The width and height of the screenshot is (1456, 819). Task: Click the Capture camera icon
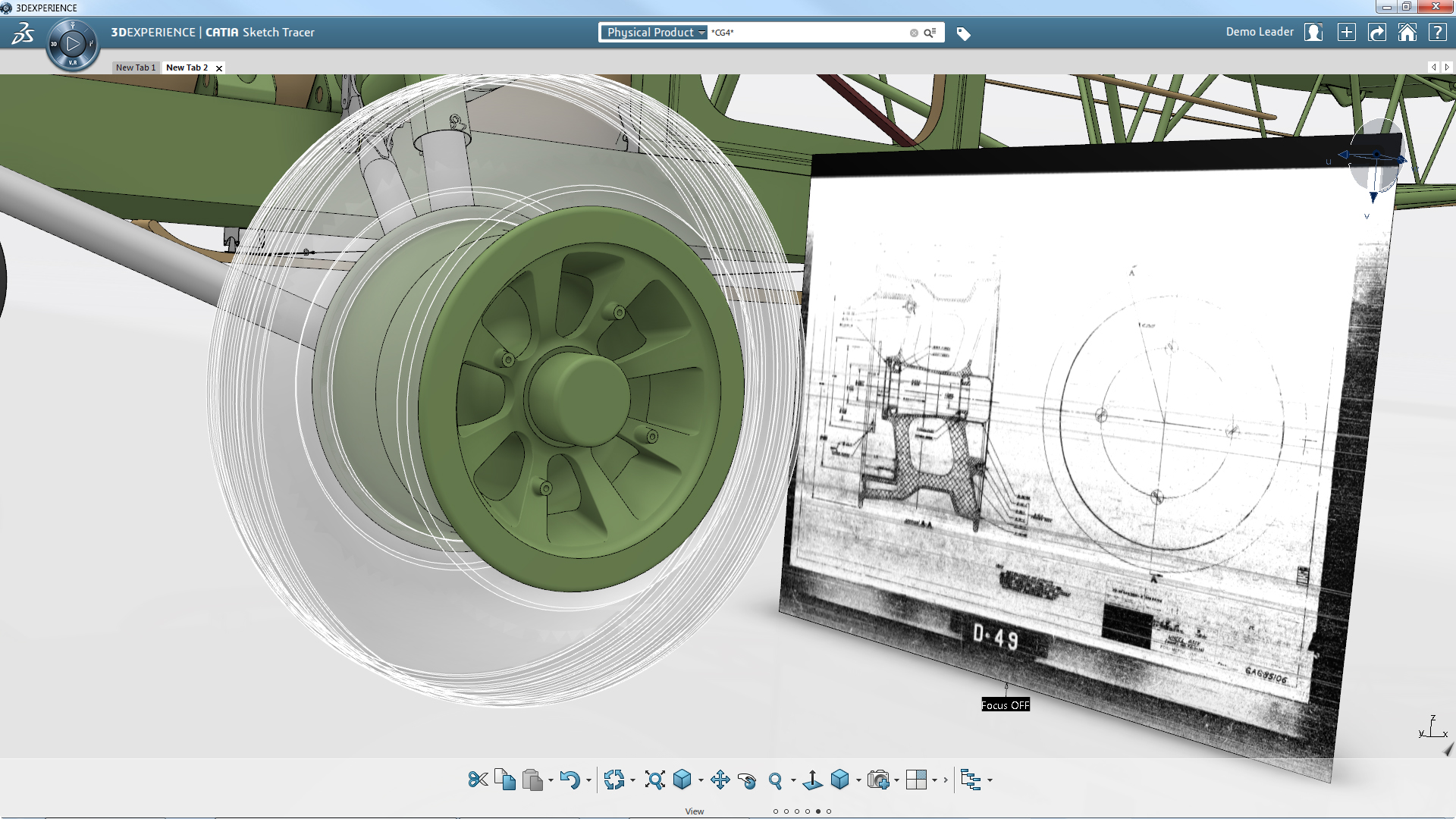pos(878,780)
